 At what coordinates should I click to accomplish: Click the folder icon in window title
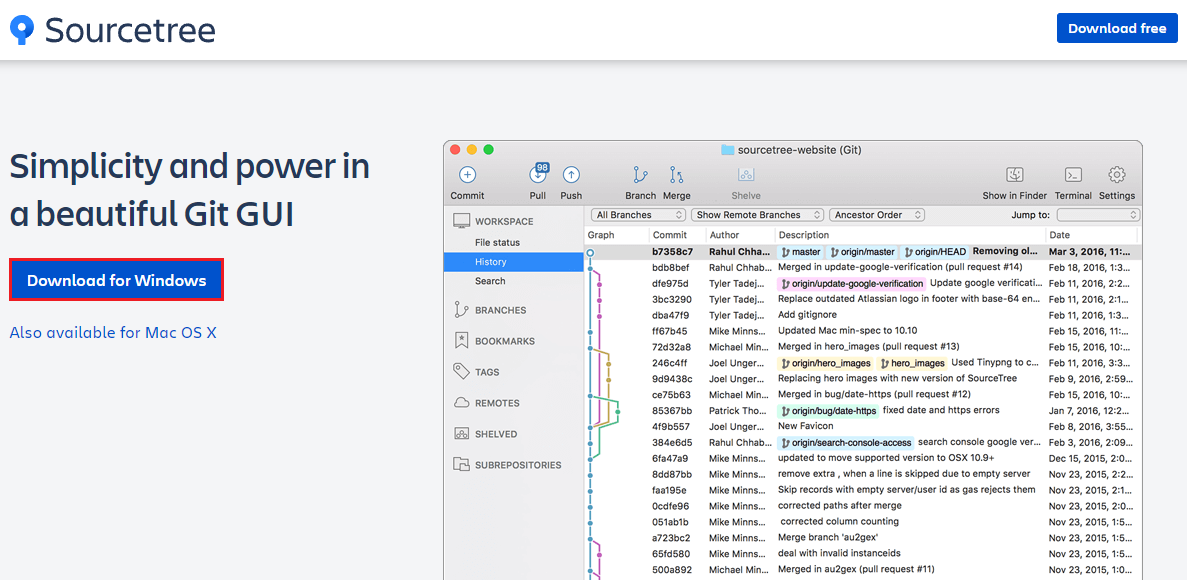point(727,149)
